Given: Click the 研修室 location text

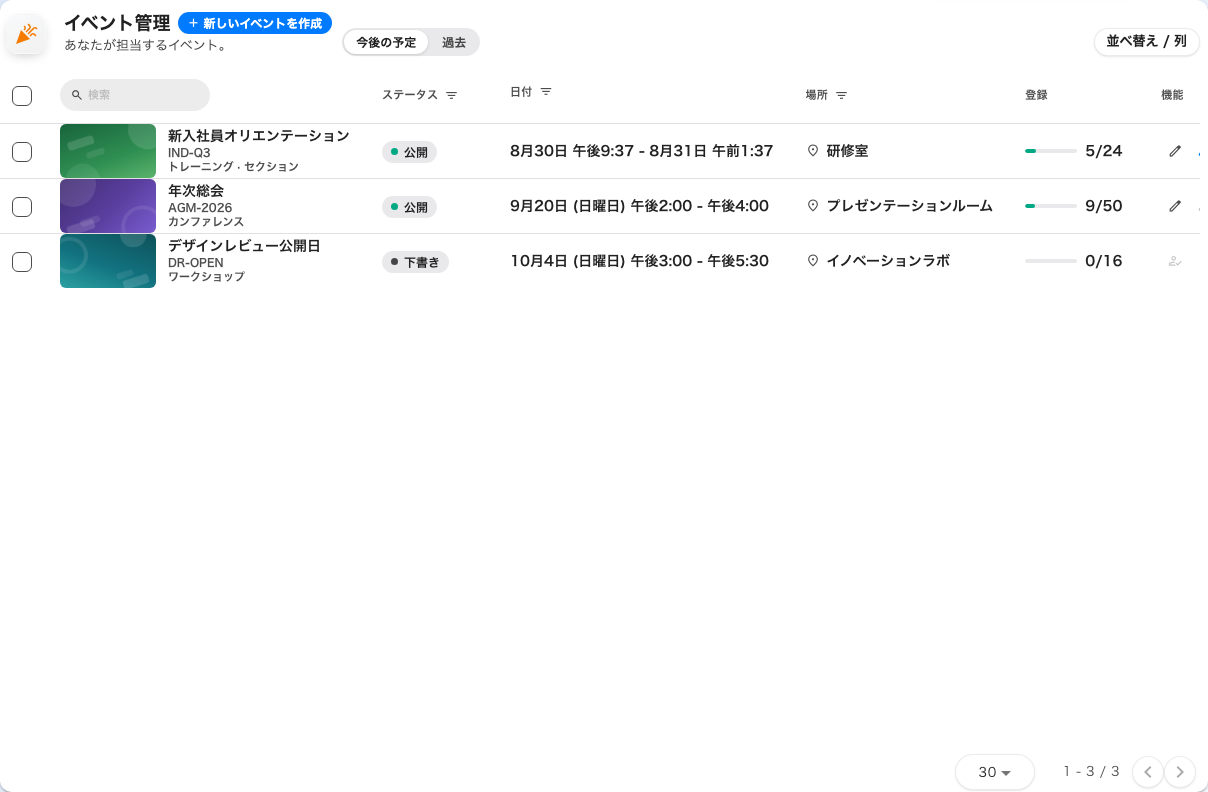Looking at the screenshot, I should click(x=847, y=151).
